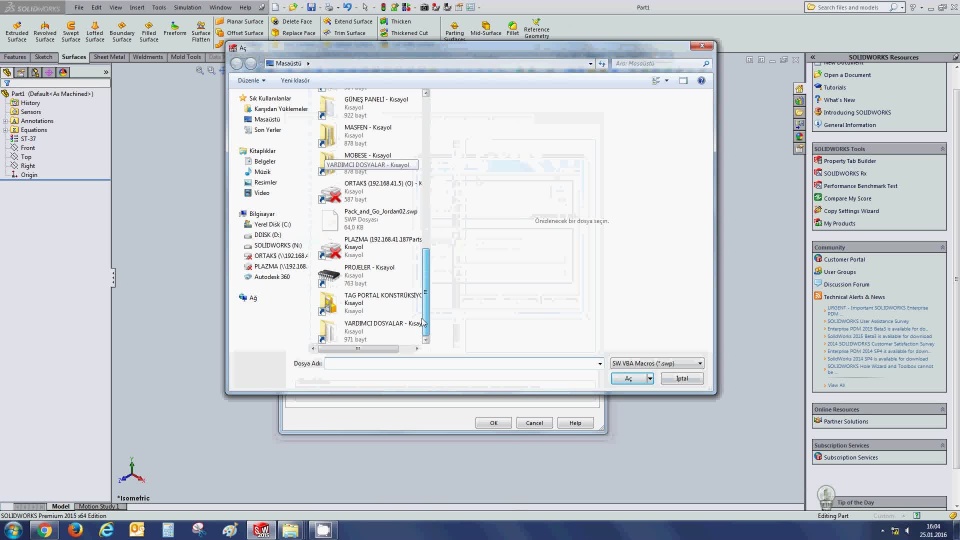
Task: Select the Revolved Surface tool
Action: [44, 32]
